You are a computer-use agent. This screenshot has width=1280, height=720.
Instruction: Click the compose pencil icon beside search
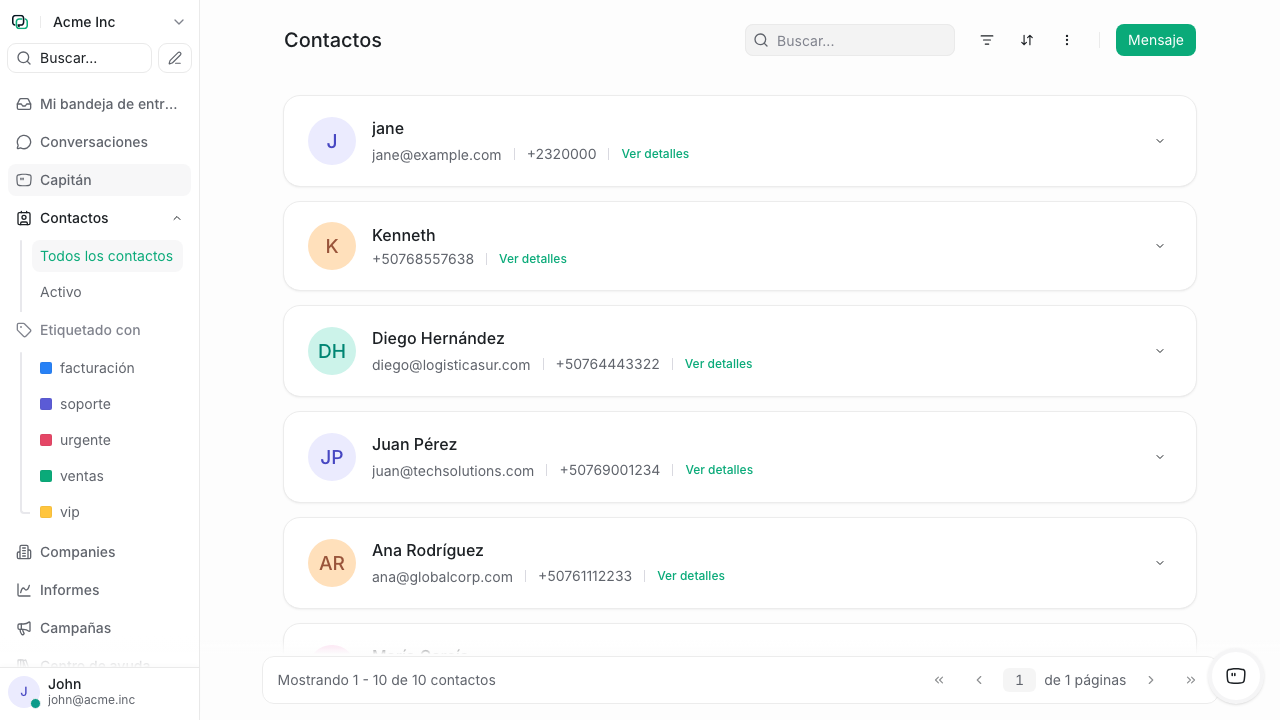[174, 58]
